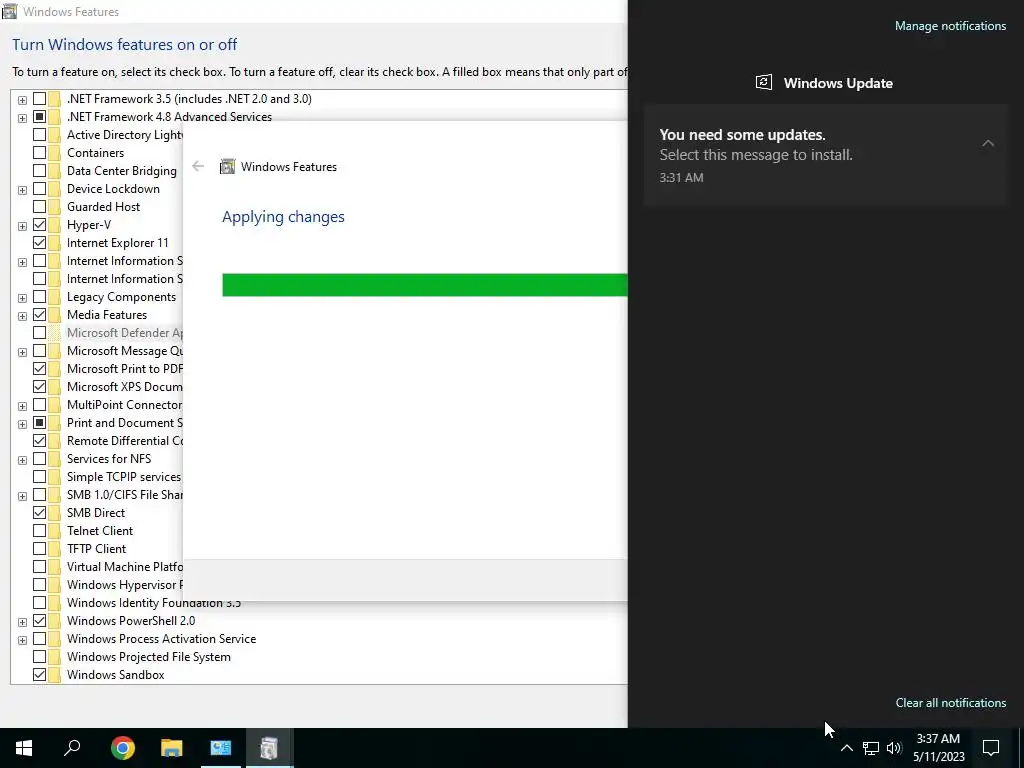Select Windows Identity Foundation 3.5 row

pyautogui.click(x=153, y=603)
